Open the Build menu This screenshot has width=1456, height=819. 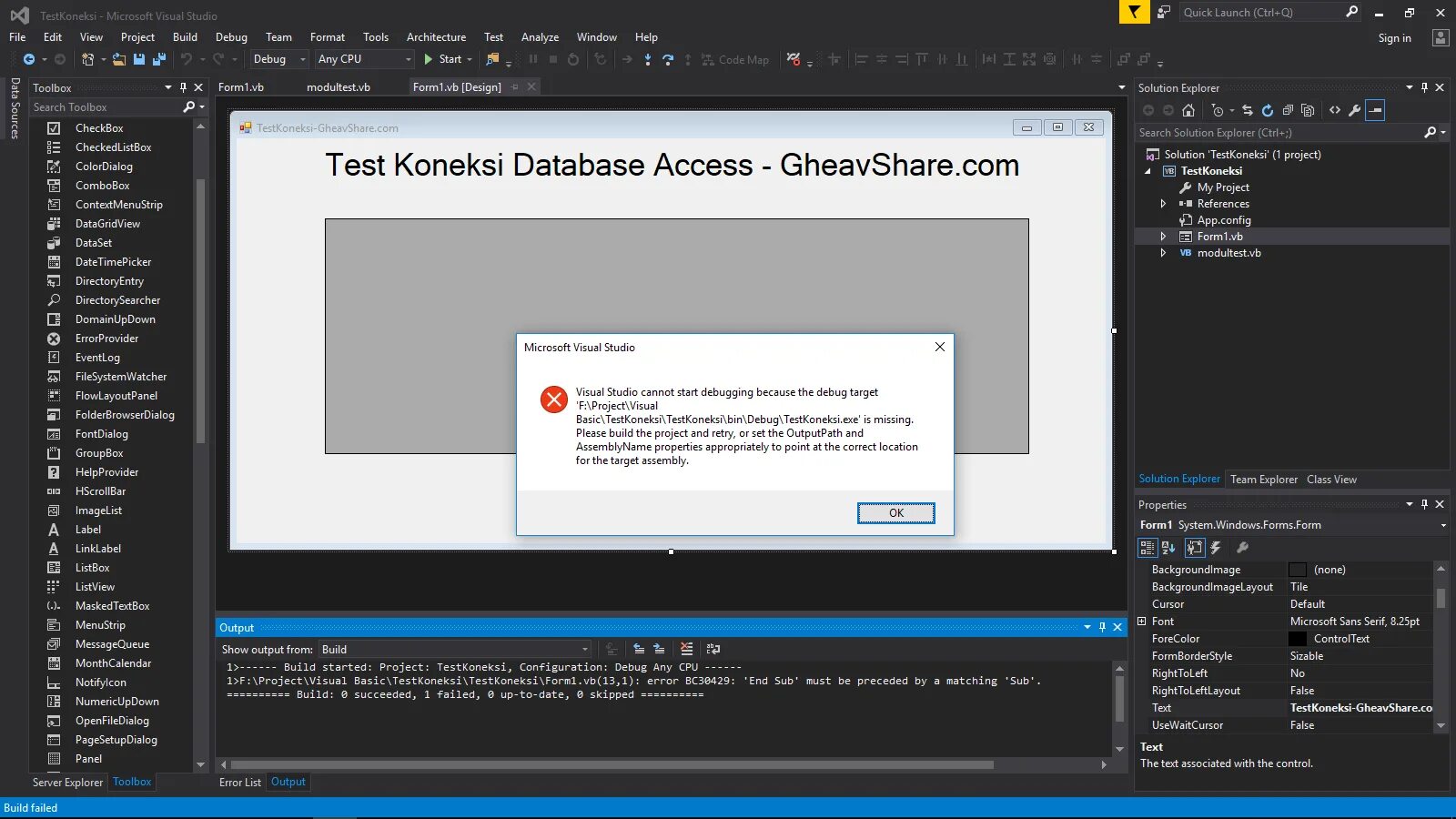(185, 37)
